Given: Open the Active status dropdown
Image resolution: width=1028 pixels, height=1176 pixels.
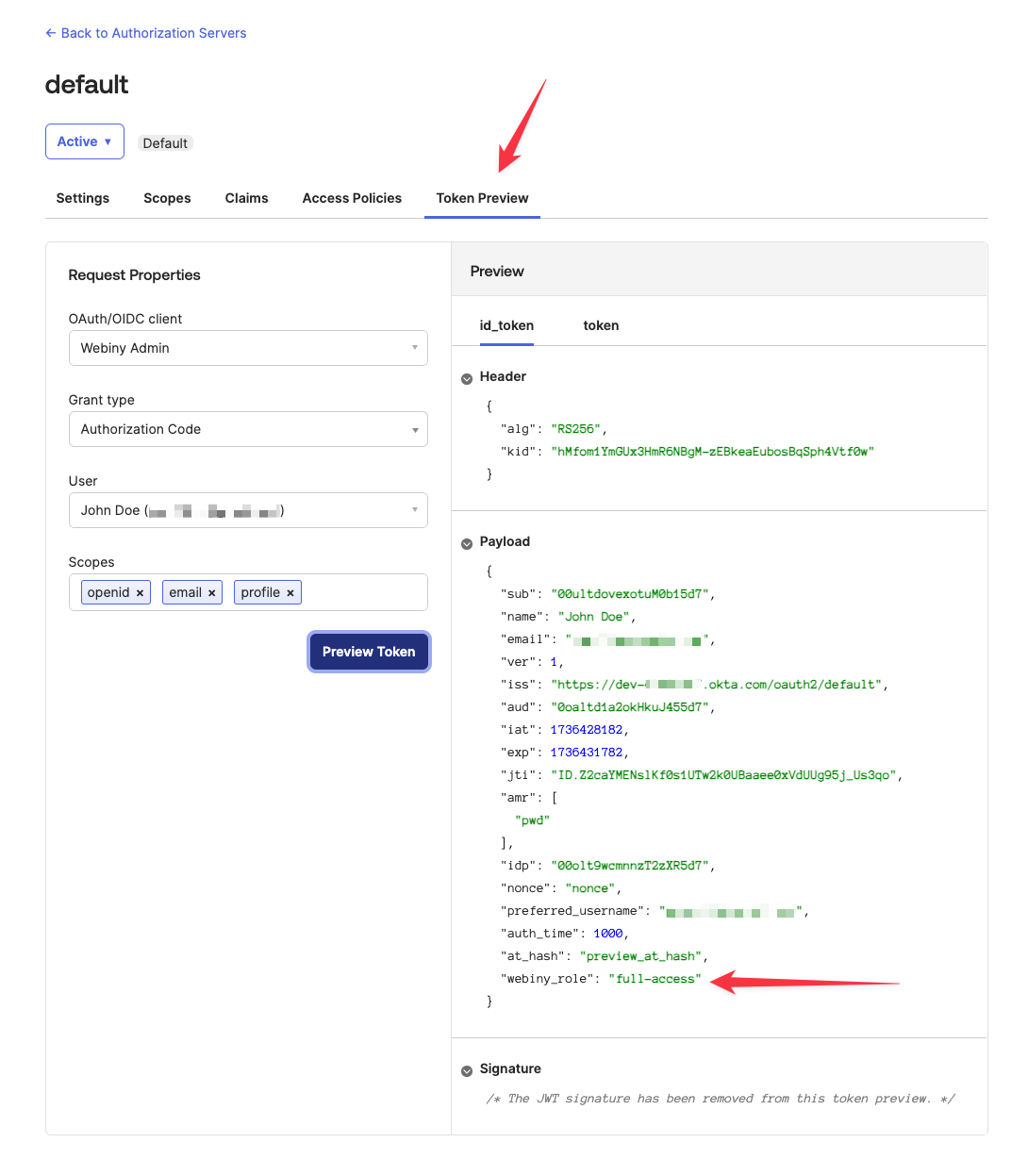Looking at the screenshot, I should pos(85,141).
